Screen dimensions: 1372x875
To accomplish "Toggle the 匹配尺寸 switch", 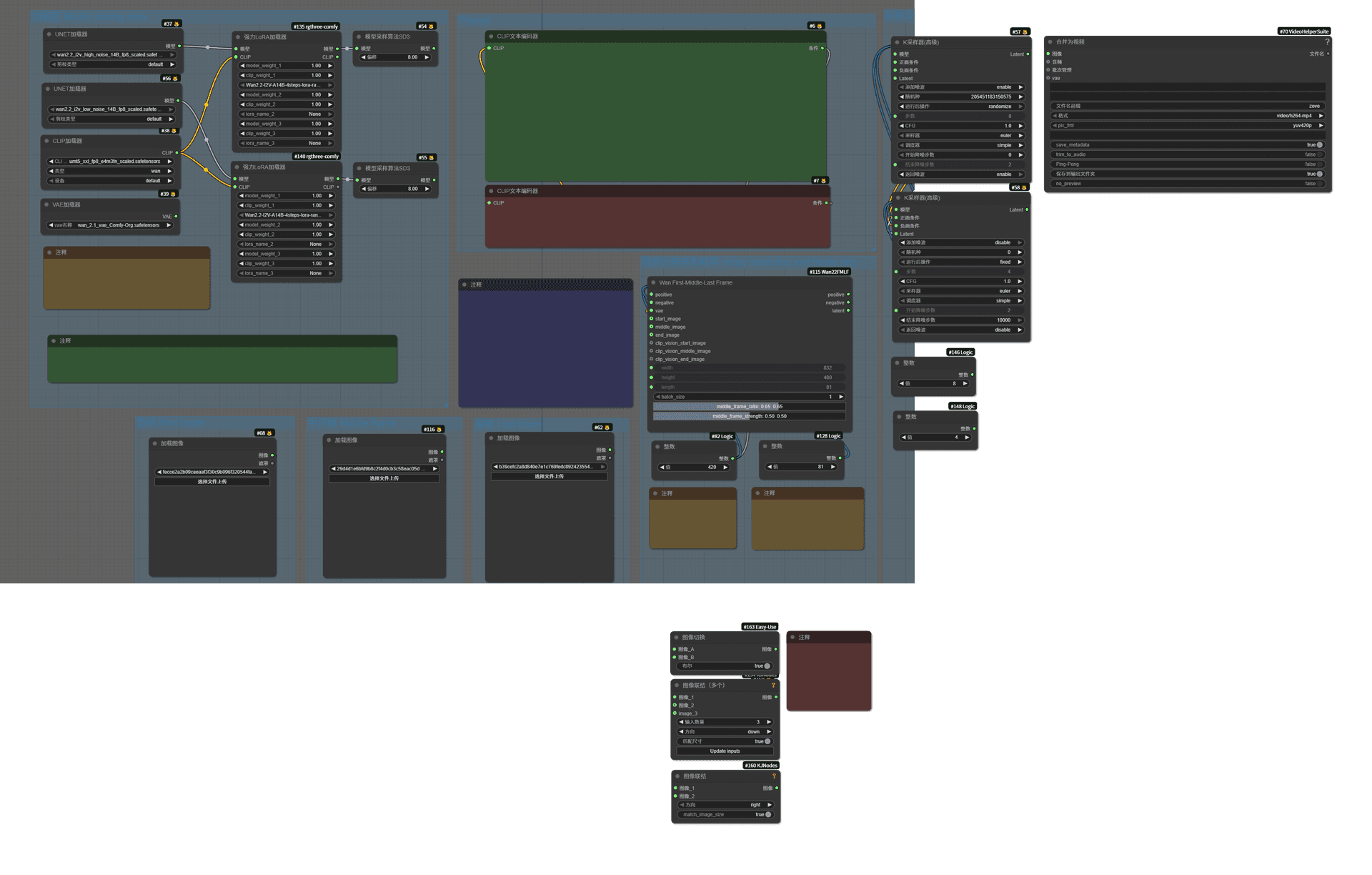I will 767,741.
